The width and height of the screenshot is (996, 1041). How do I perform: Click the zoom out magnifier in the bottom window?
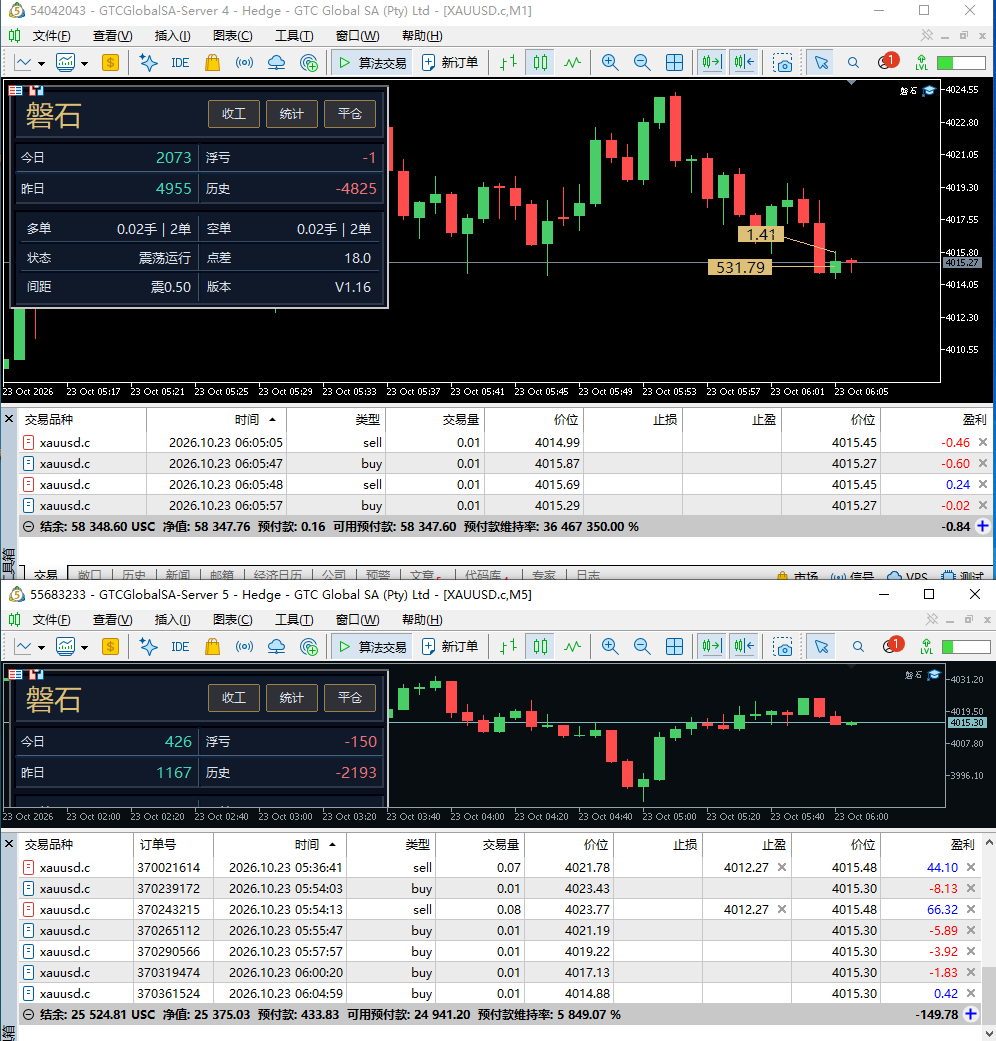(642, 647)
